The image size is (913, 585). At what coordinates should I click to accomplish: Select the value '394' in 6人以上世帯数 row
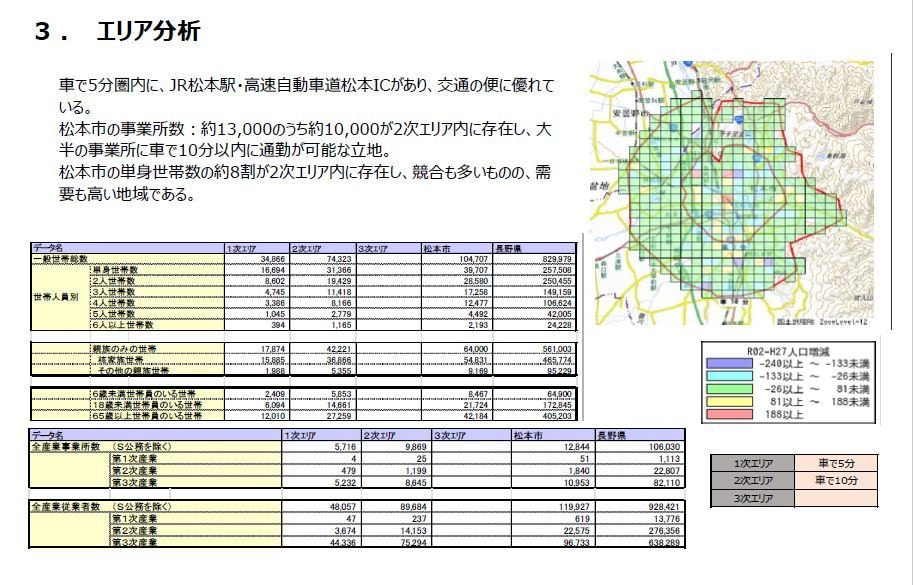click(x=278, y=325)
